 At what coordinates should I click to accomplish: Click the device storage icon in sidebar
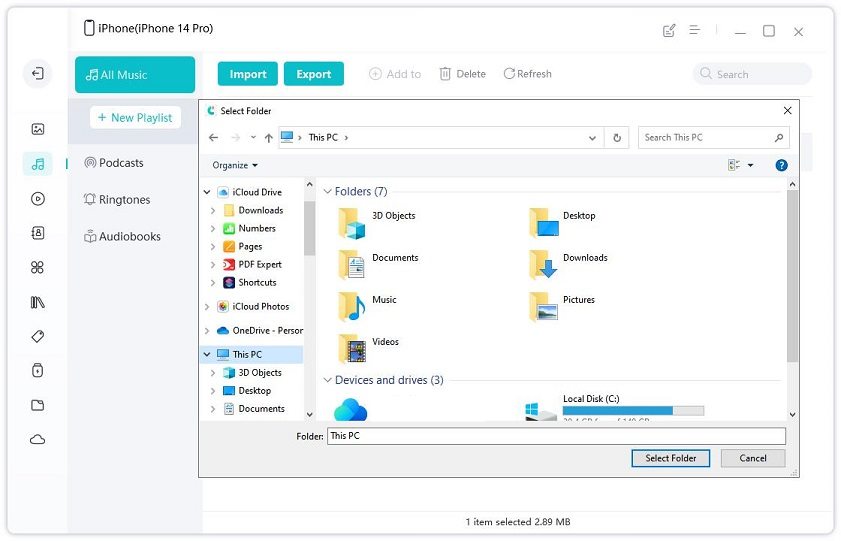tap(38, 370)
